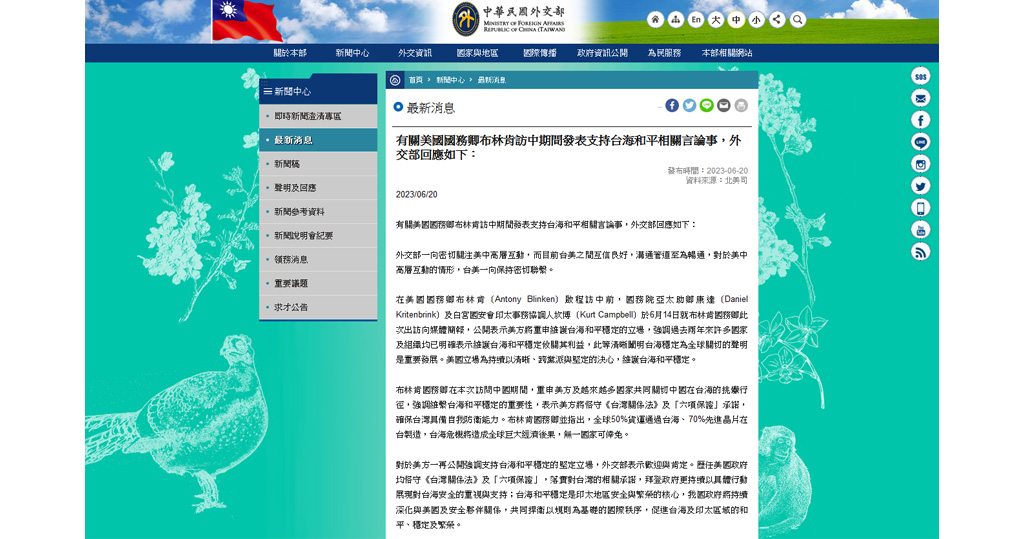Click the printer icon above the article
Screen dimensions: 1024x539
(x=741, y=105)
